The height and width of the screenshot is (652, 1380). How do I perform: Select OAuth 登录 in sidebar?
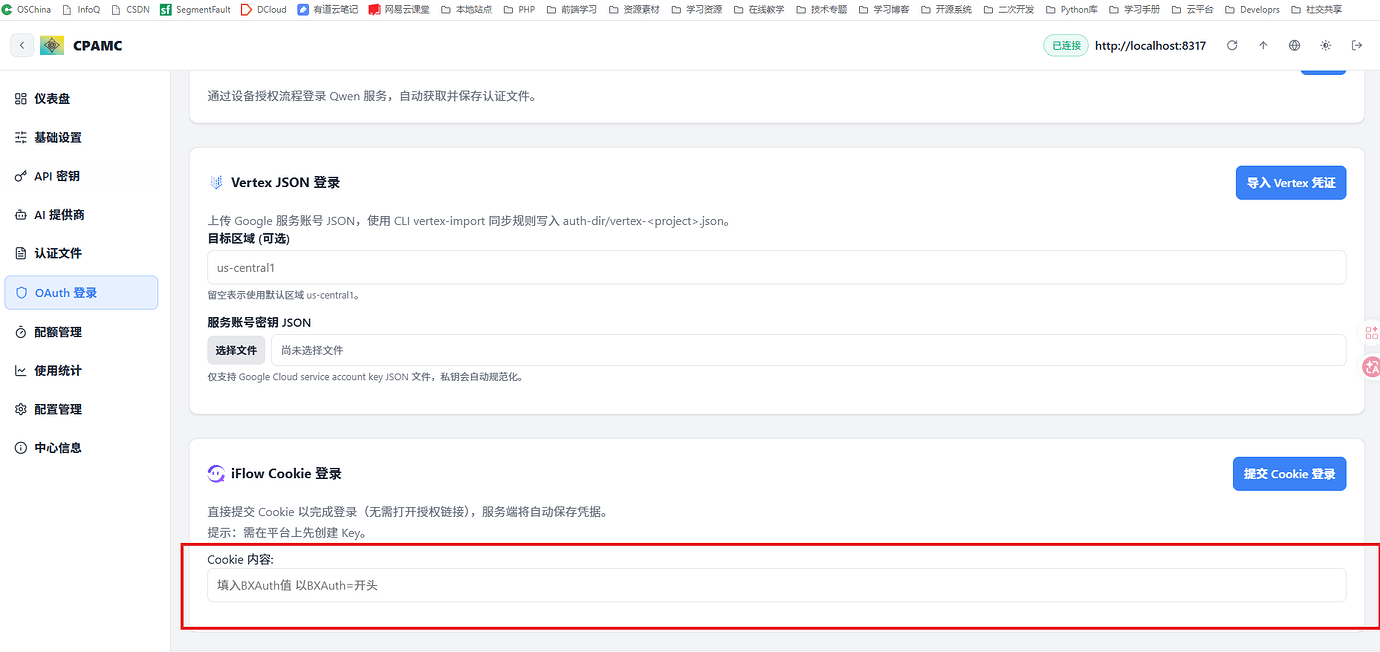(x=81, y=293)
